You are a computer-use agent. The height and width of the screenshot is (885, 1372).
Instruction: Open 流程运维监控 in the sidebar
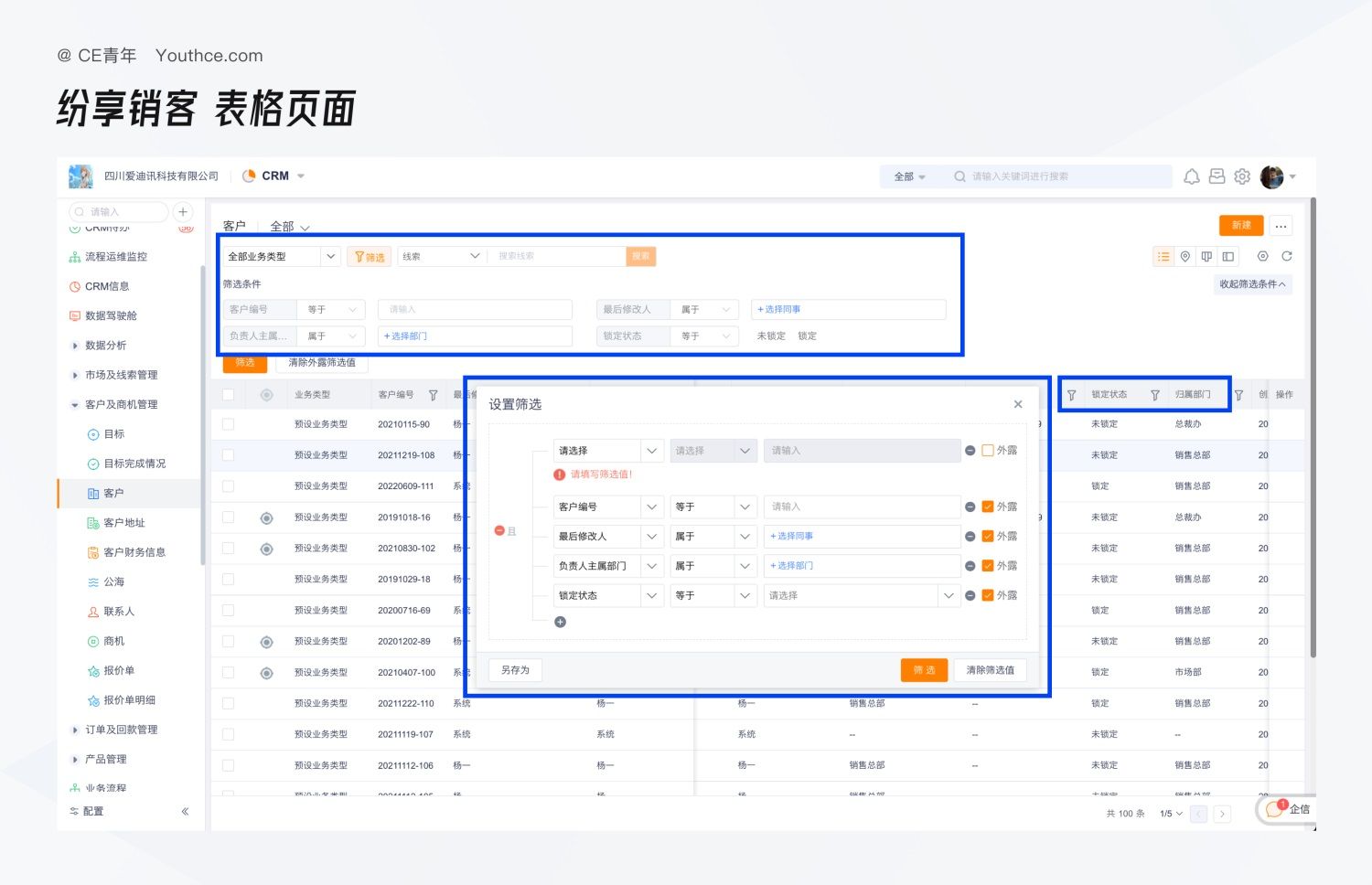(115, 257)
